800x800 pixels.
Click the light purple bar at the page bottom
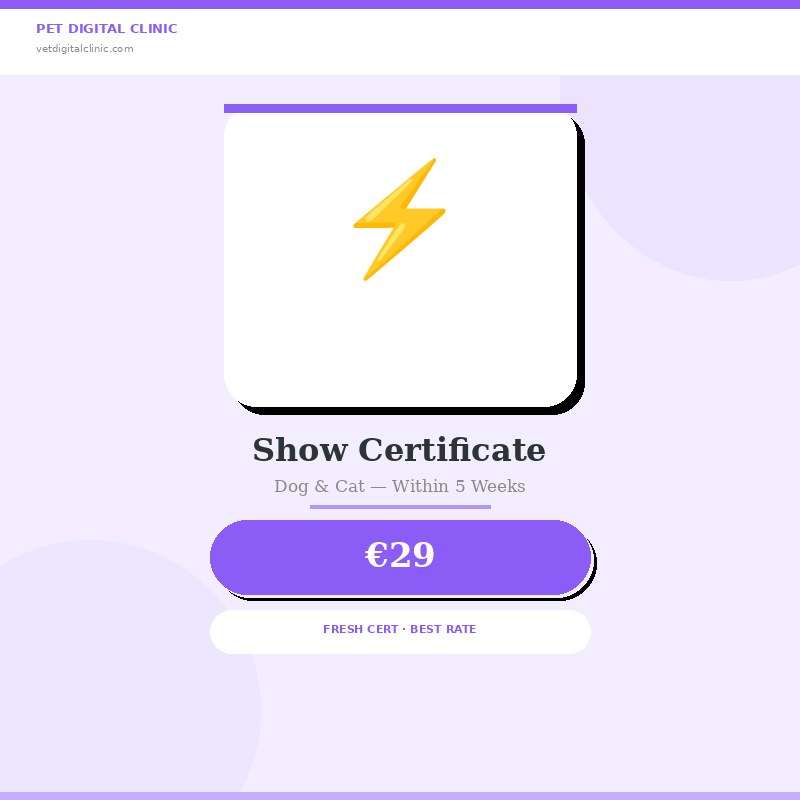coord(400,796)
